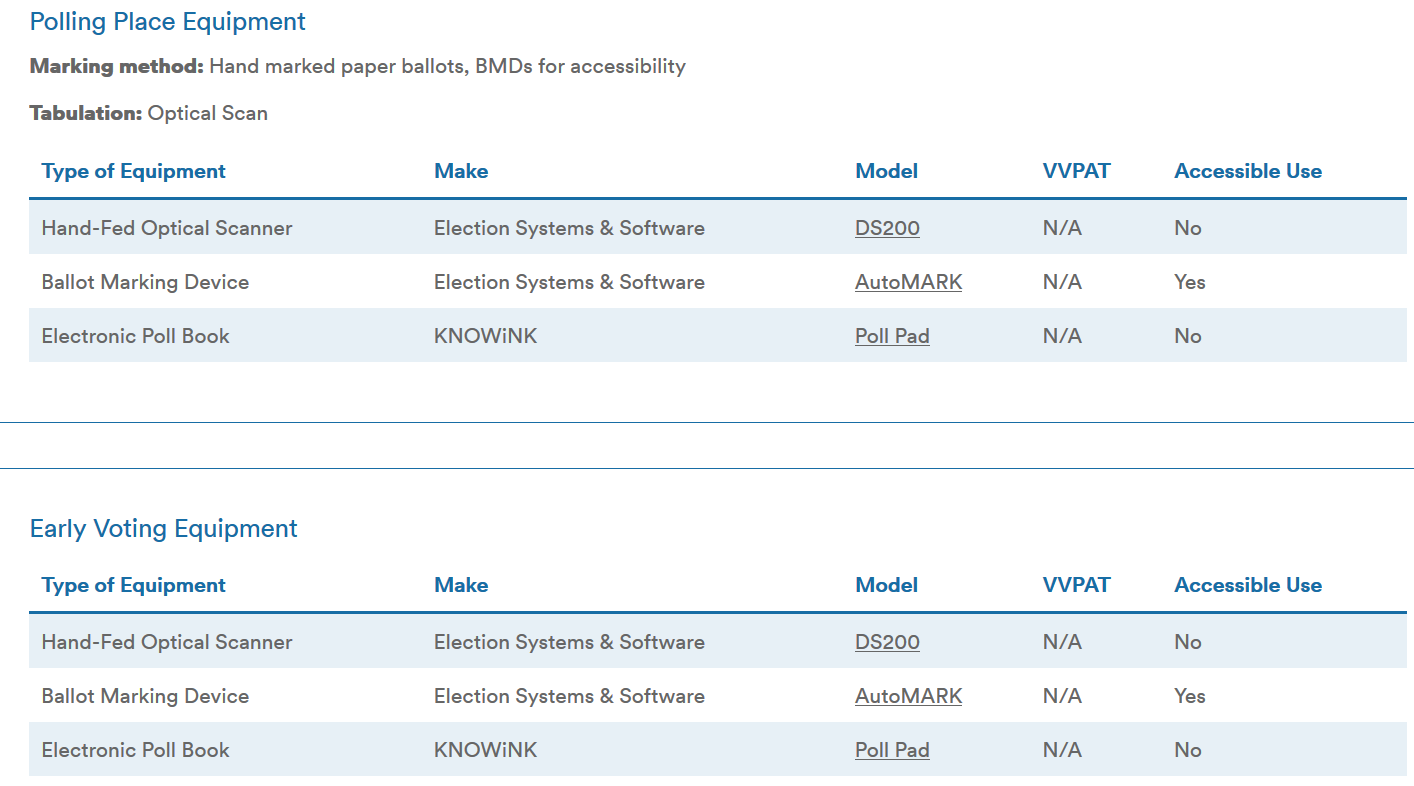Click No accessible use in Polling Place Poll Pad row

pyautogui.click(x=1188, y=336)
